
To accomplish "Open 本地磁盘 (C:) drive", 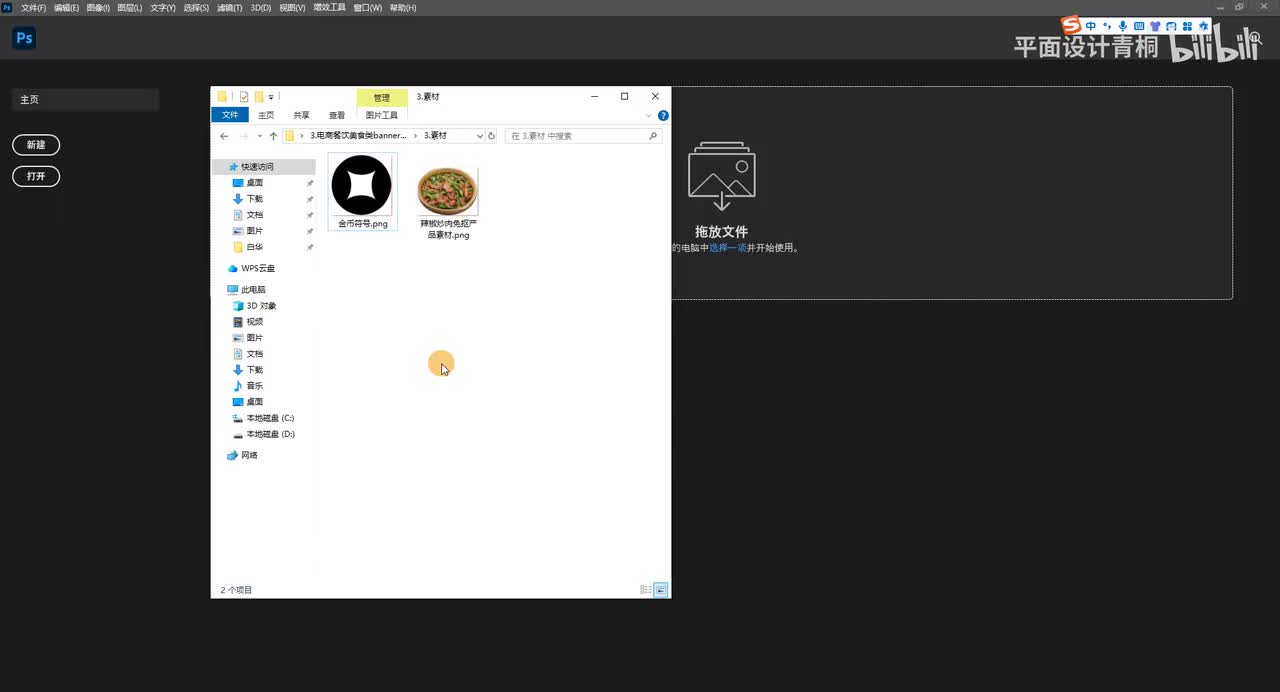I will point(270,418).
